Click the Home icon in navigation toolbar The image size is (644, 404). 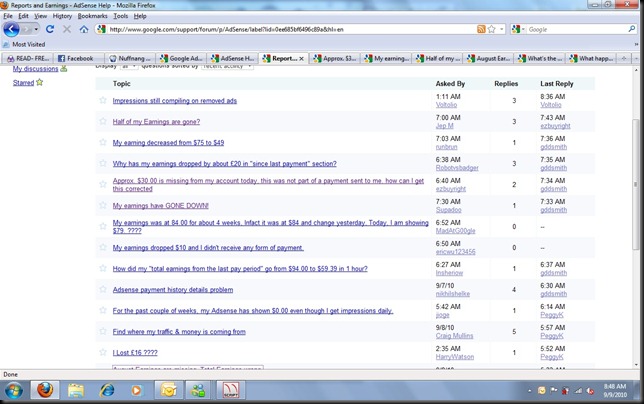(83, 29)
